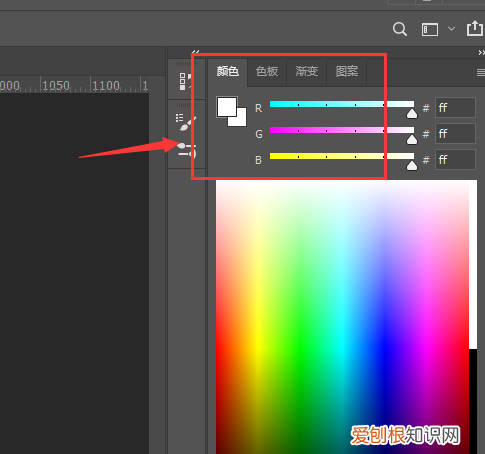Open the color panel flyout menu icon
Viewport: 485px width, 454px height.
(480, 72)
